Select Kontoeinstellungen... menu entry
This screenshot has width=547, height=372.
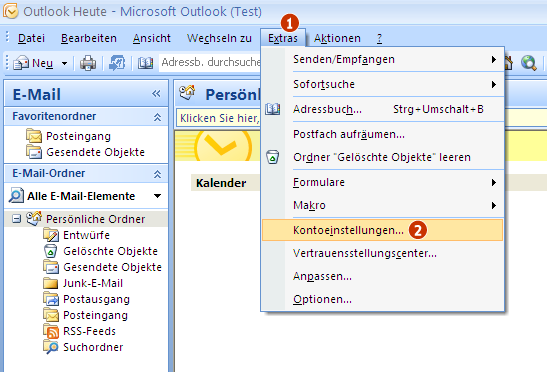tap(383, 230)
